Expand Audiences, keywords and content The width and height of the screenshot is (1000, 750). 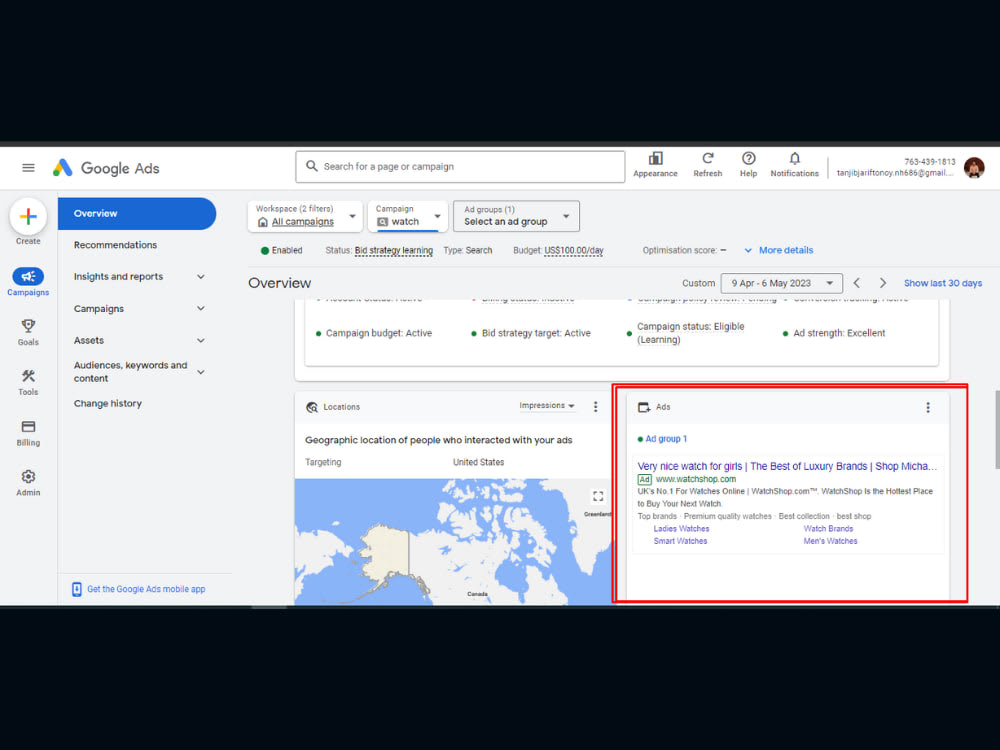tap(200, 372)
